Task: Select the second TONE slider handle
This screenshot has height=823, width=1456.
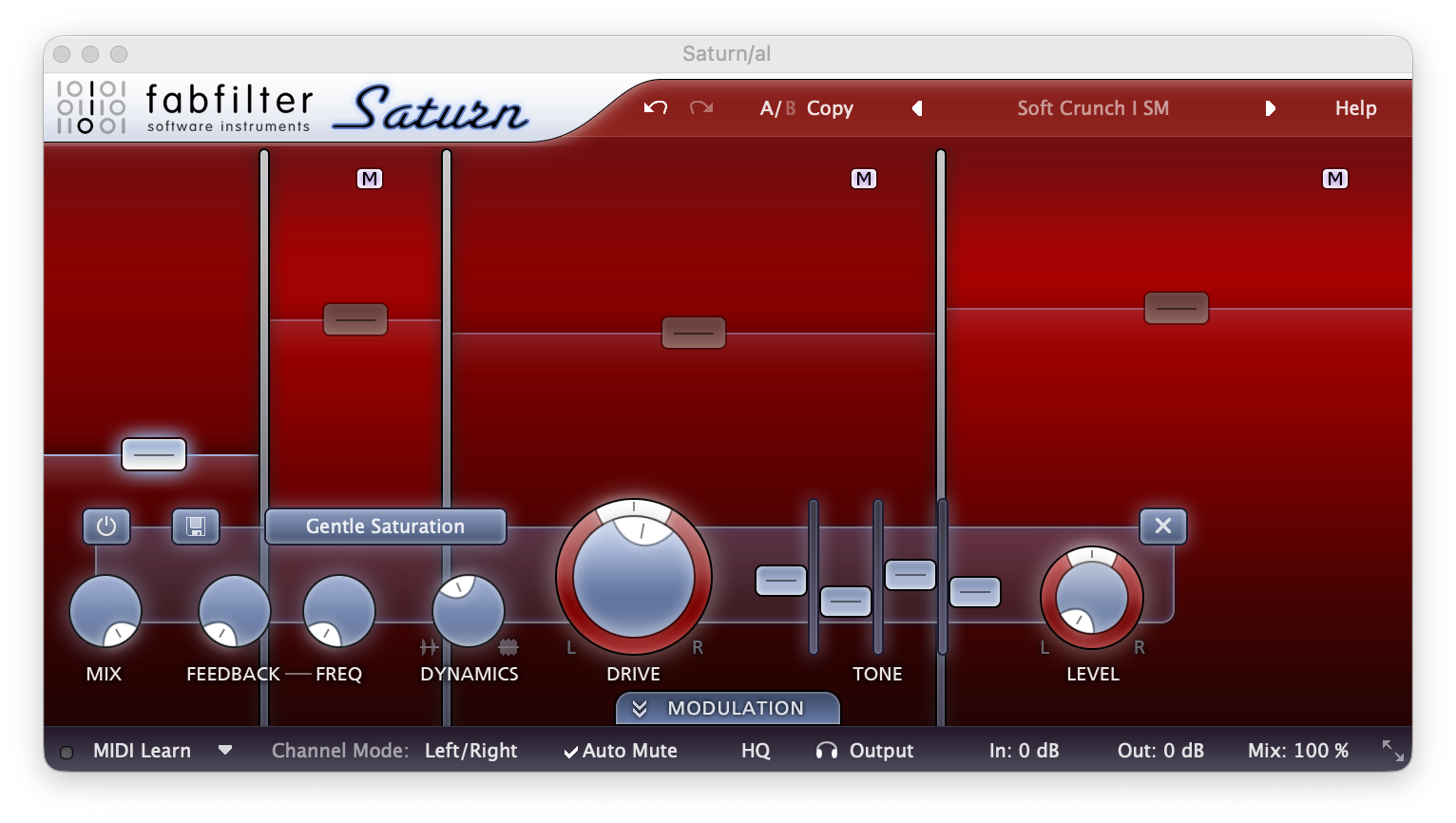Action: point(846,602)
